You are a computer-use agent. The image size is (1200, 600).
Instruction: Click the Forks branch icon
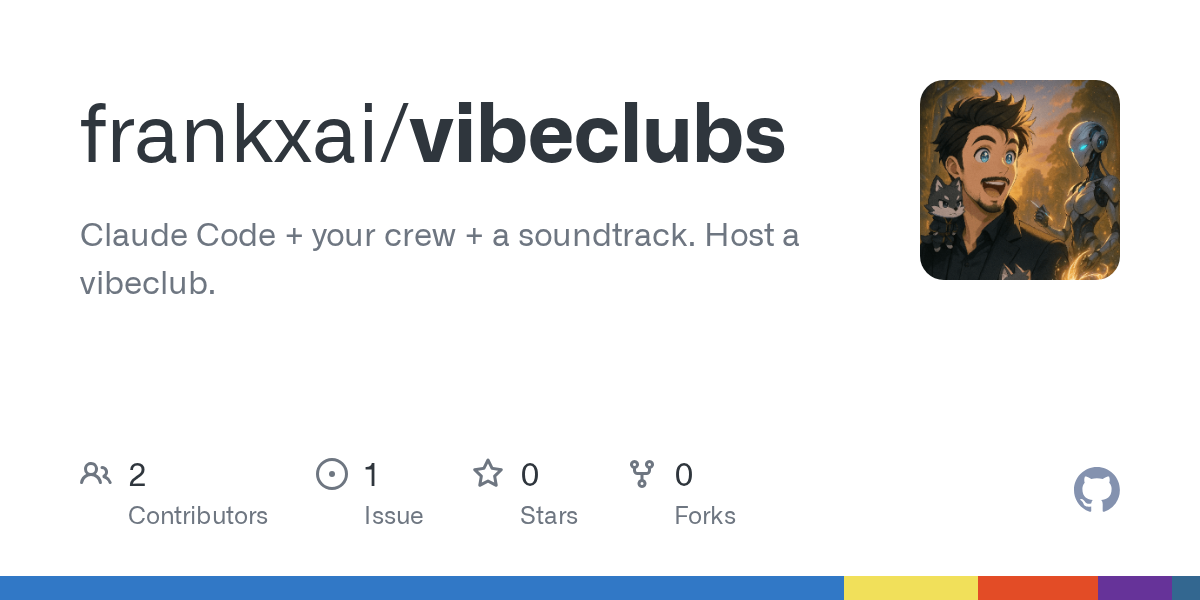coord(642,474)
